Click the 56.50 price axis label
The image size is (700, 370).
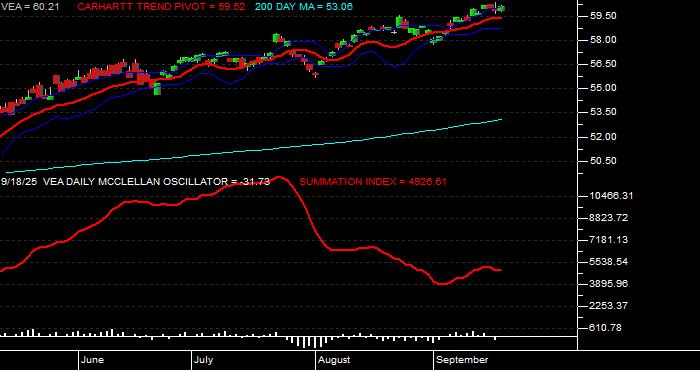coord(604,64)
